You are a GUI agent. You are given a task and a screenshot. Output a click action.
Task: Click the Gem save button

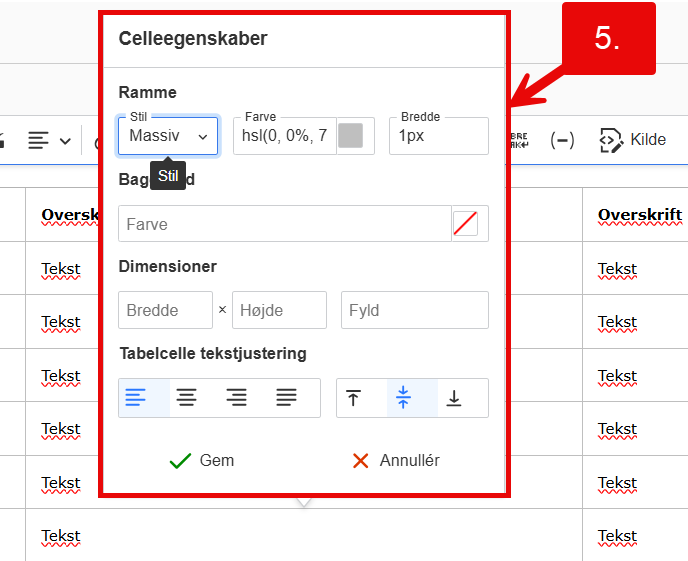[x=202, y=461]
